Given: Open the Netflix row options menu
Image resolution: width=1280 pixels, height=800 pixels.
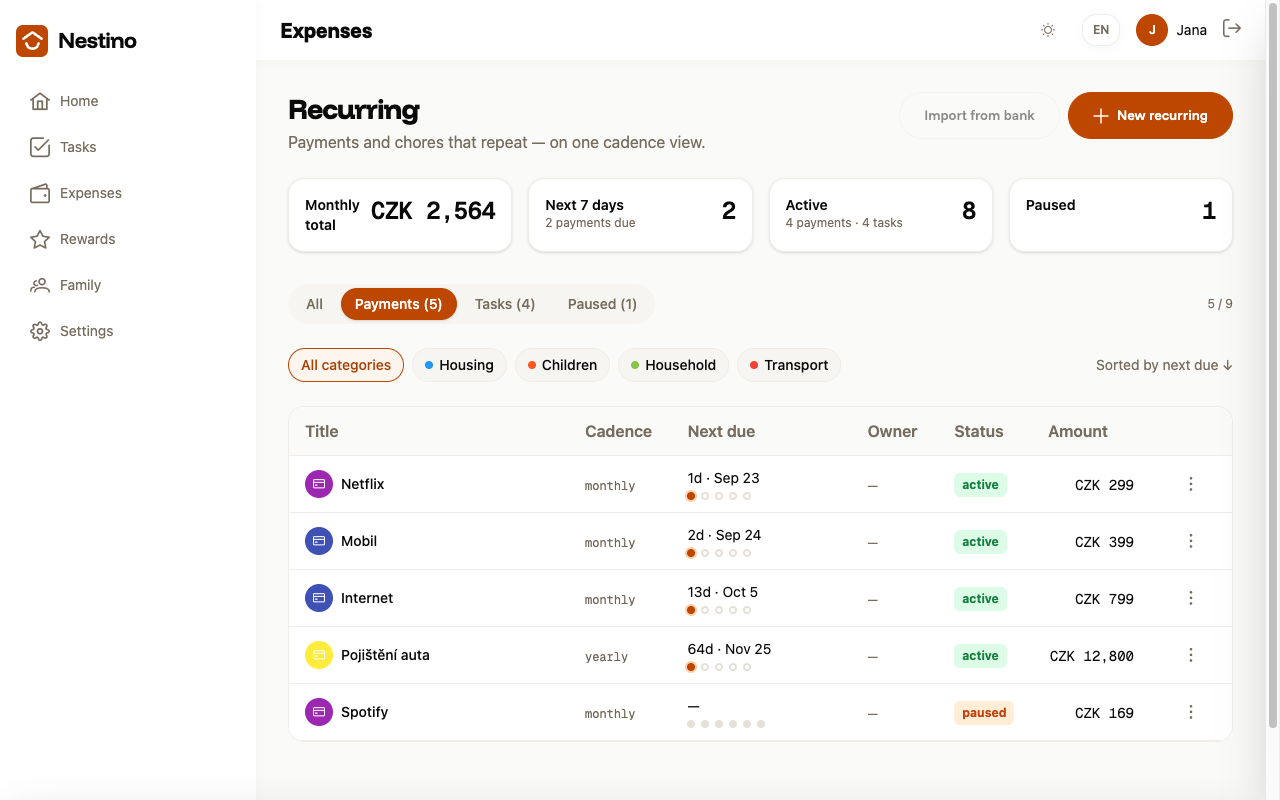Looking at the screenshot, I should 1191,484.
